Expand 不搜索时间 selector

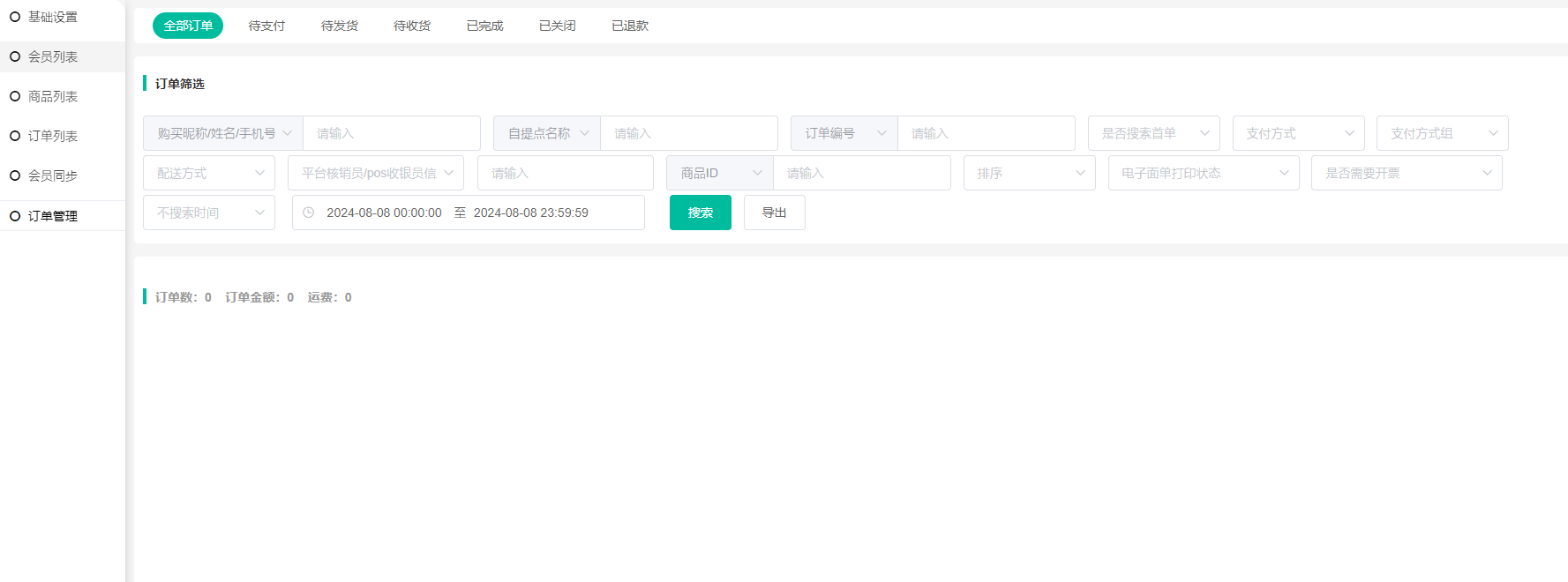pyautogui.click(x=209, y=213)
